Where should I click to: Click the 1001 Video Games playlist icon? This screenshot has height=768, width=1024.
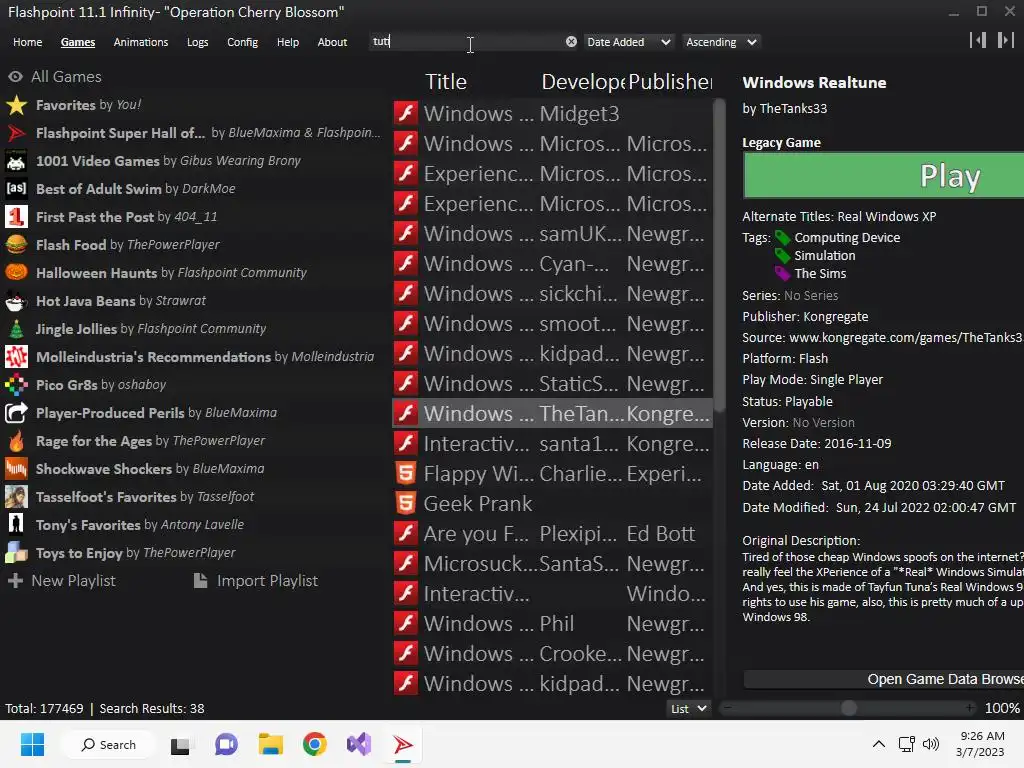tap(16, 161)
